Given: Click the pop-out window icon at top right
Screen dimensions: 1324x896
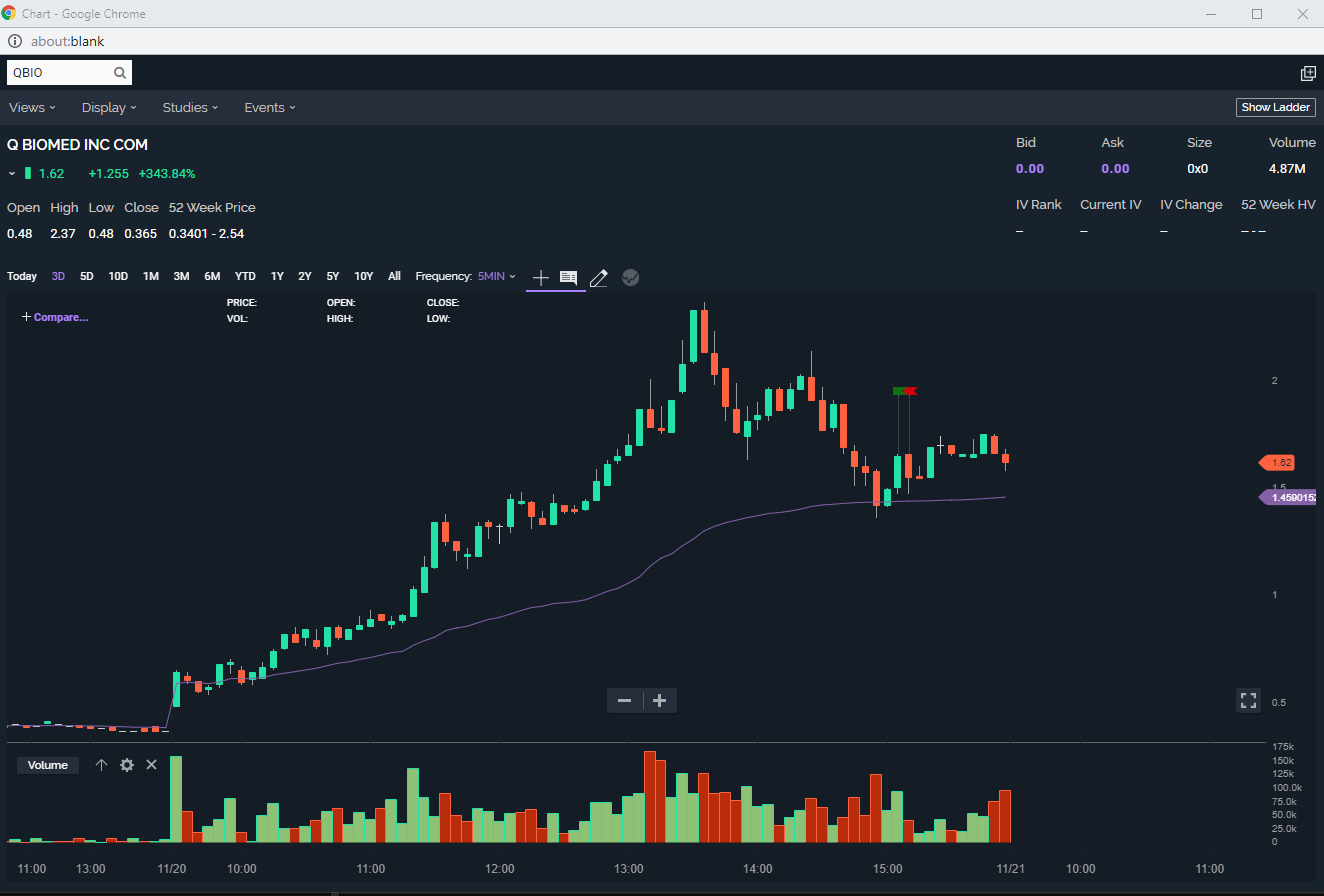Looking at the screenshot, I should click(x=1308, y=73).
